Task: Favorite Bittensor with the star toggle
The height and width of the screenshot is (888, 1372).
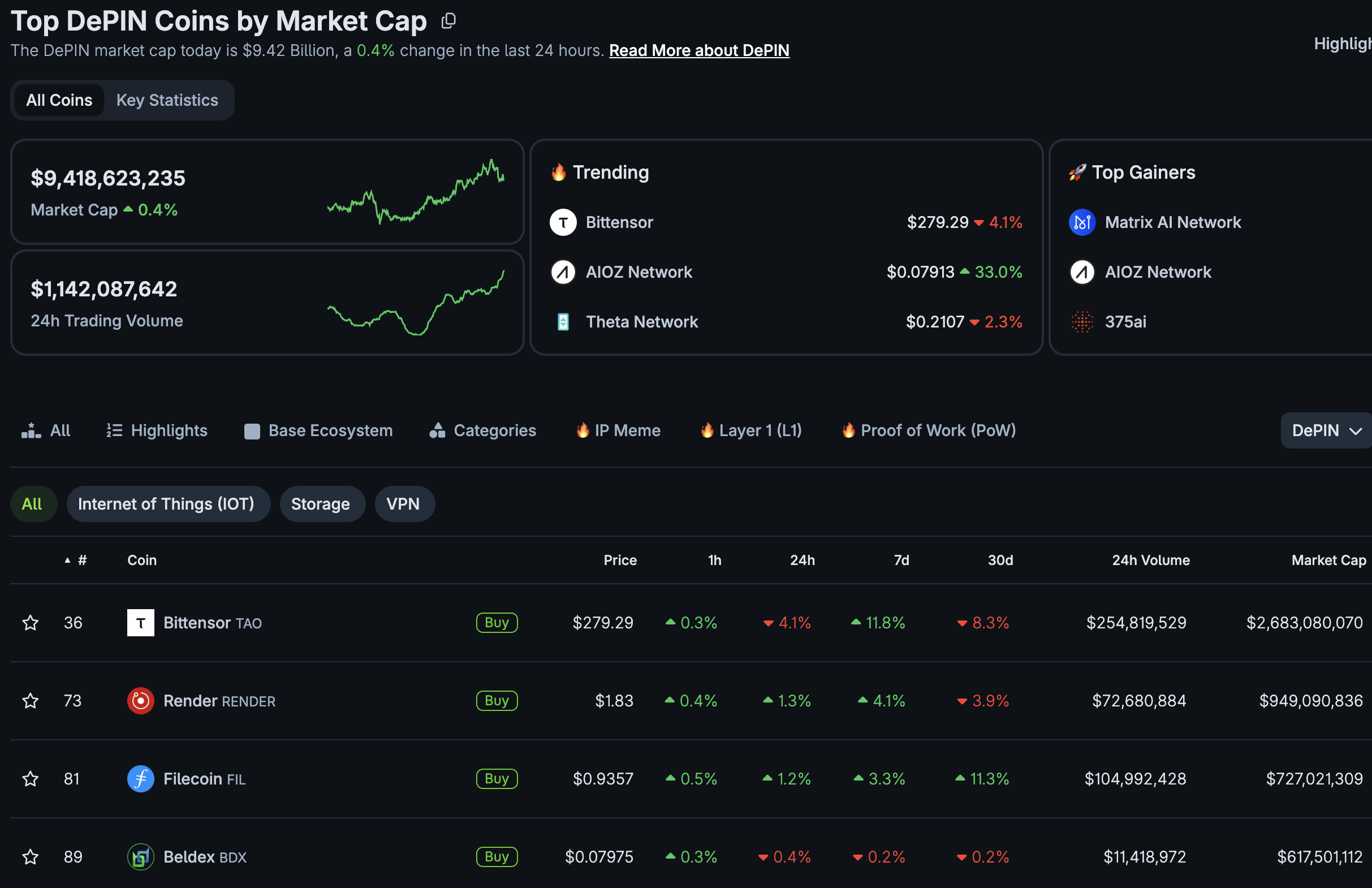Action: click(31, 622)
